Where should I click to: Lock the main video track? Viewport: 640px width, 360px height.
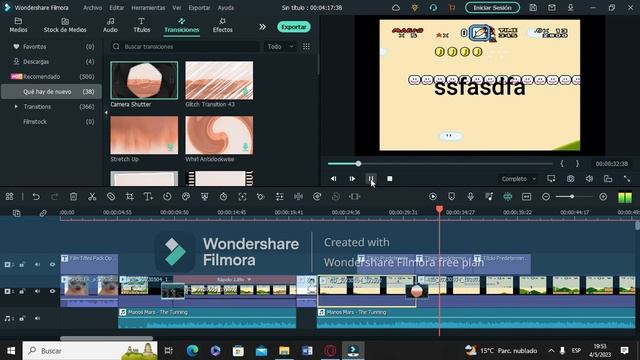pyautogui.click(x=22, y=291)
